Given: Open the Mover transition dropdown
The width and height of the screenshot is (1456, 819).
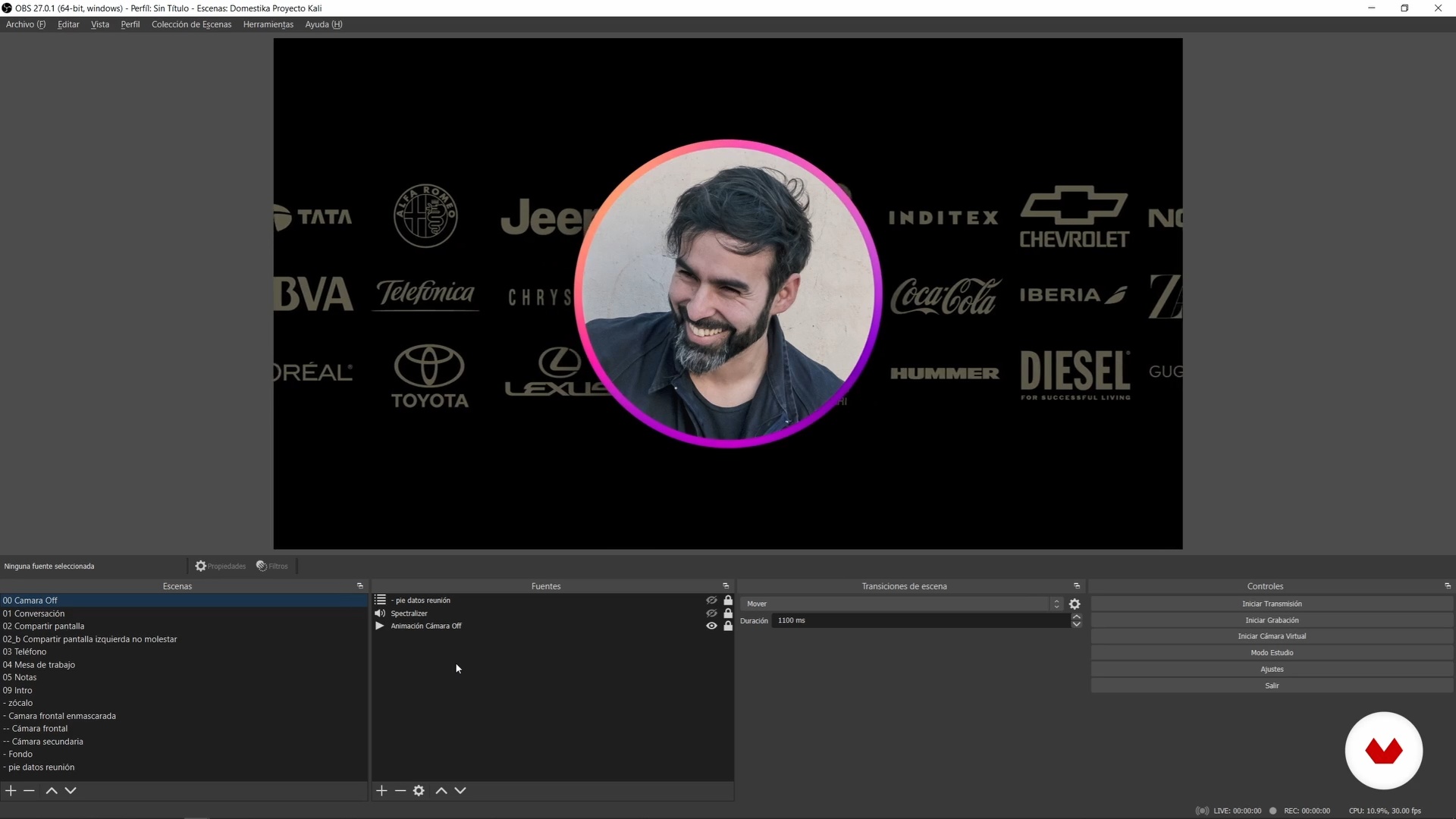Looking at the screenshot, I should point(902,604).
